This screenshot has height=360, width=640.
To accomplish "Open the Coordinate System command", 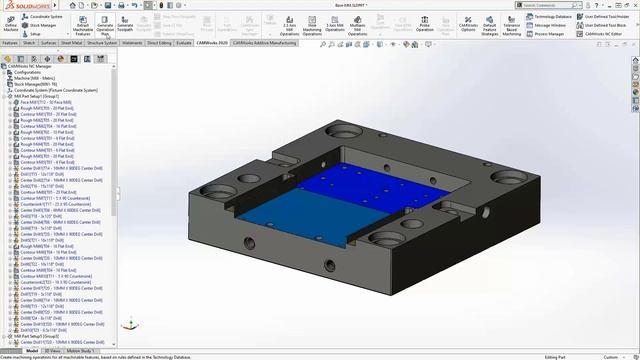I will (x=42, y=17).
